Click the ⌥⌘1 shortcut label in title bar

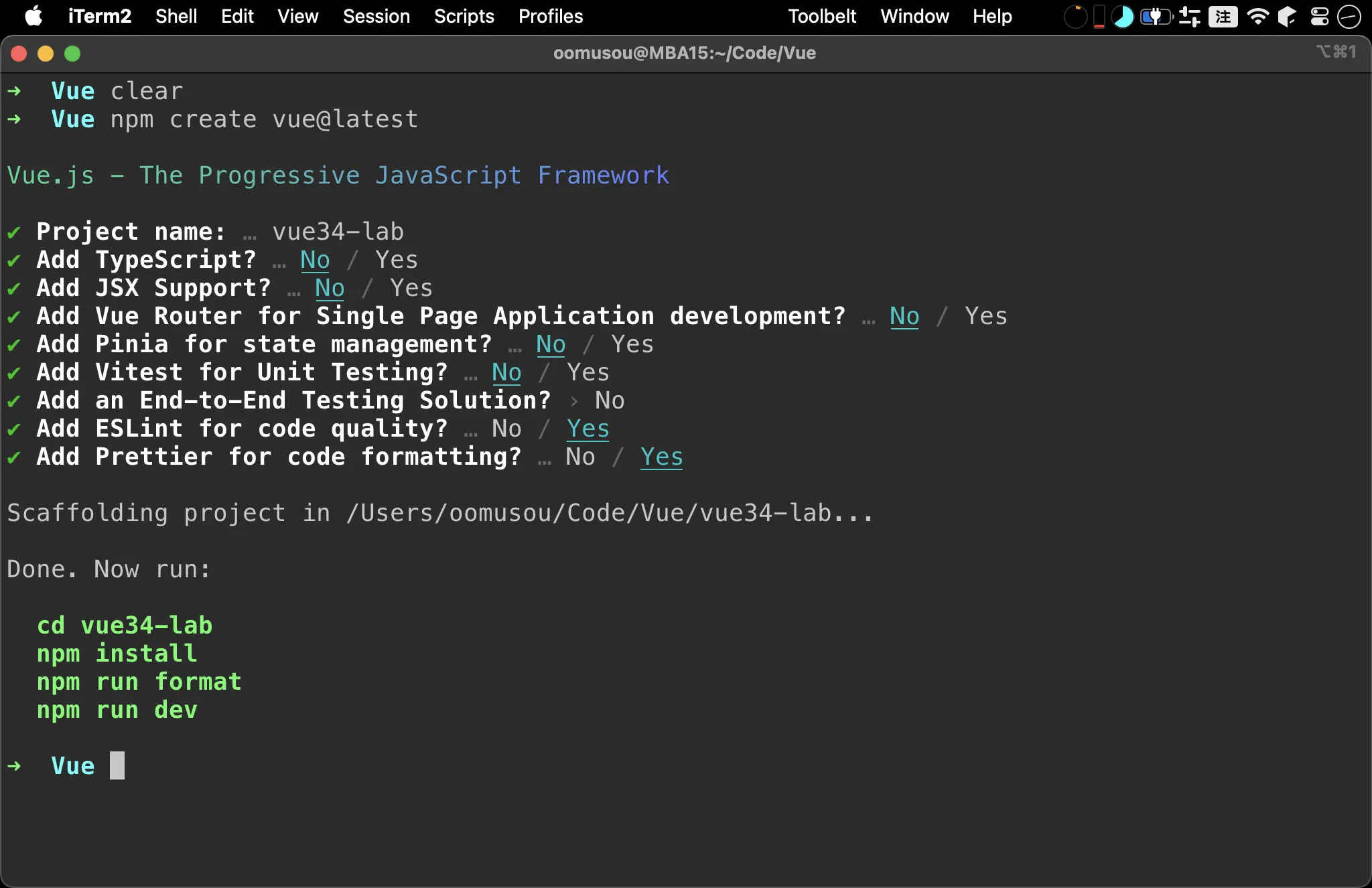1336,52
